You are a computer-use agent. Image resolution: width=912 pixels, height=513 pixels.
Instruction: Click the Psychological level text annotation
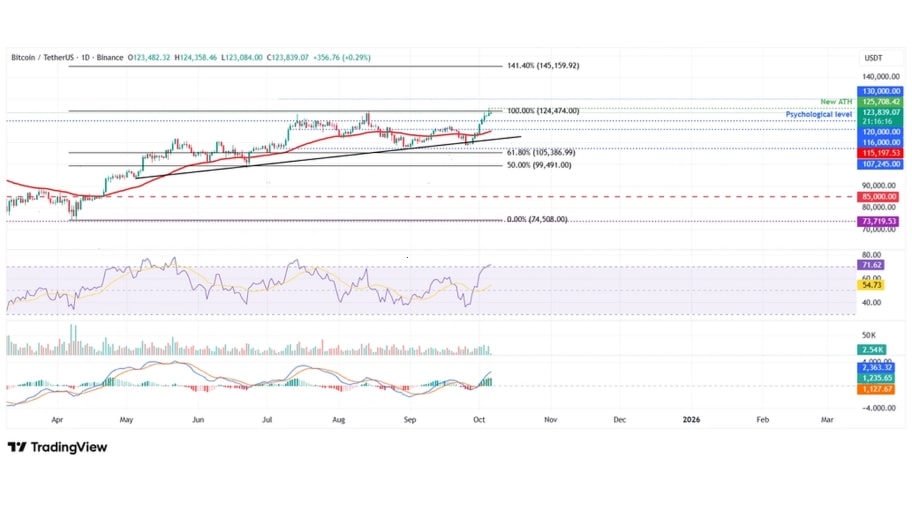tap(817, 115)
